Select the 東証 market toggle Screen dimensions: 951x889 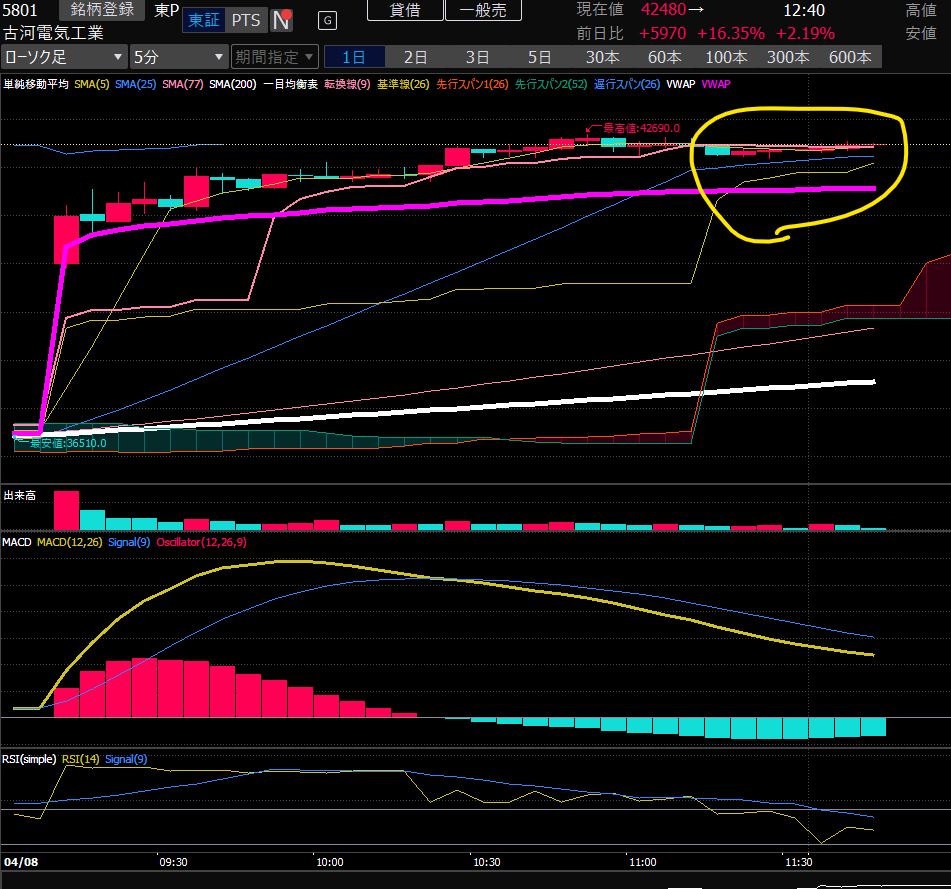204,20
